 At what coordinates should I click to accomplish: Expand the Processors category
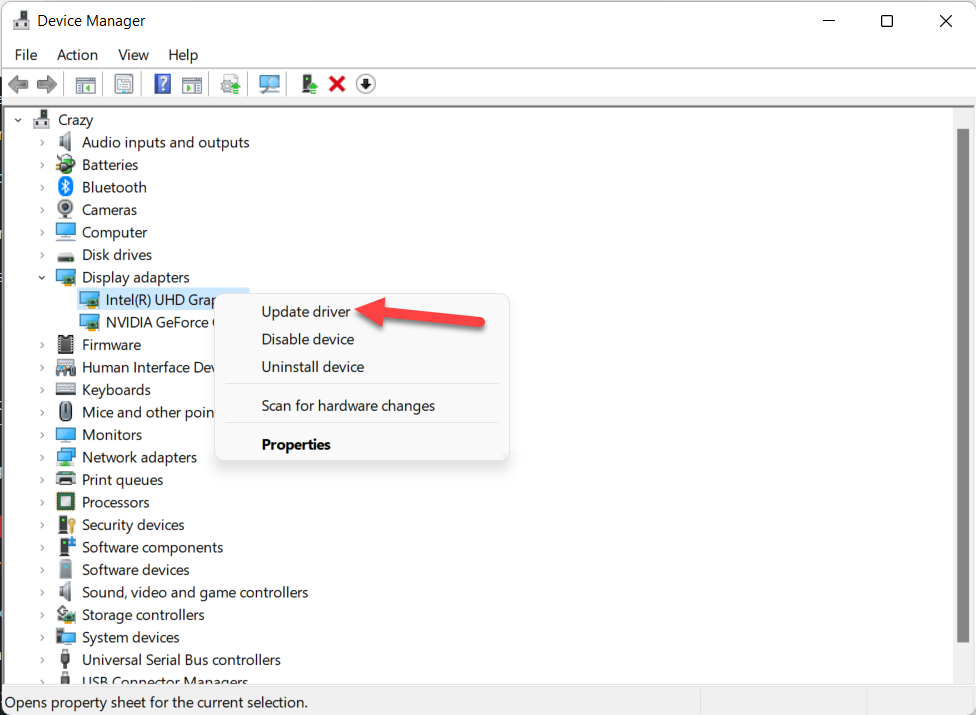click(41, 502)
